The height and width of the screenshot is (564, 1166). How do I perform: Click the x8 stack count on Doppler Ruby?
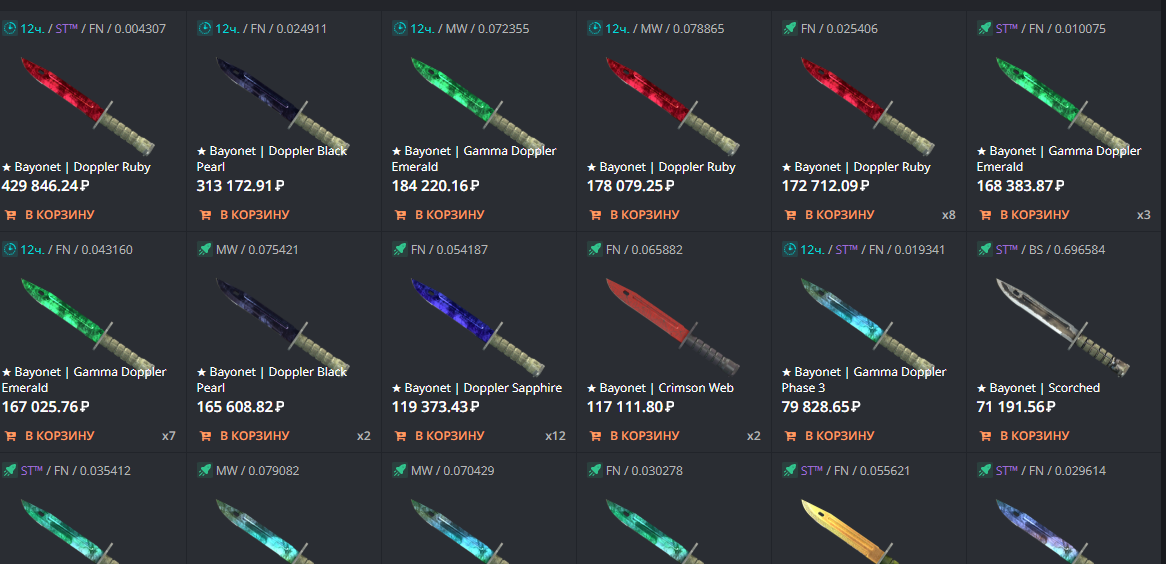949,215
